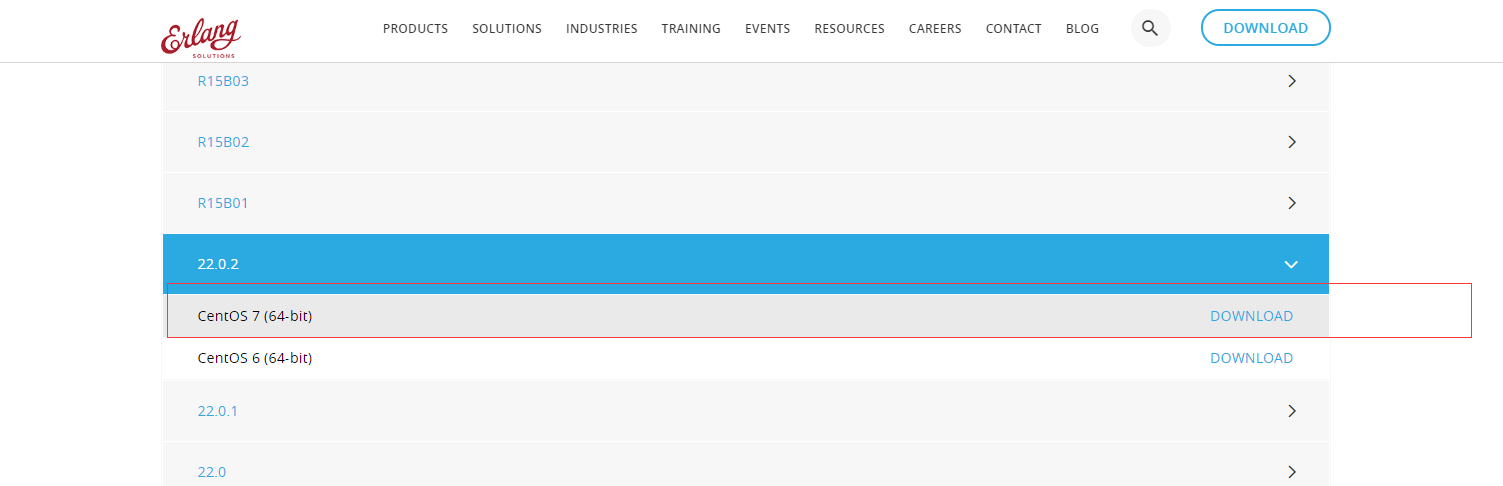Expand the 22.0.1 row chevron
Image resolution: width=1503 pixels, height=486 pixels.
click(x=1291, y=411)
